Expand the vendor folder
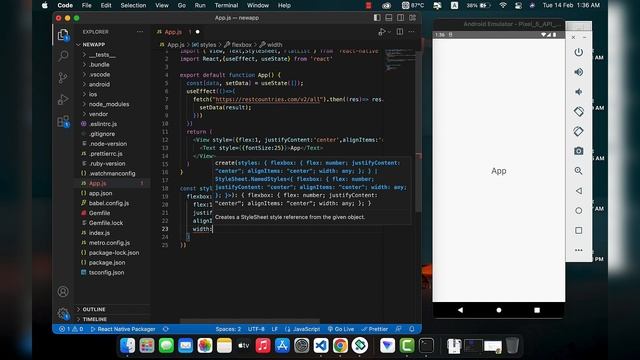640x360 pixels. pyautogui.click(x=98, y=114)
